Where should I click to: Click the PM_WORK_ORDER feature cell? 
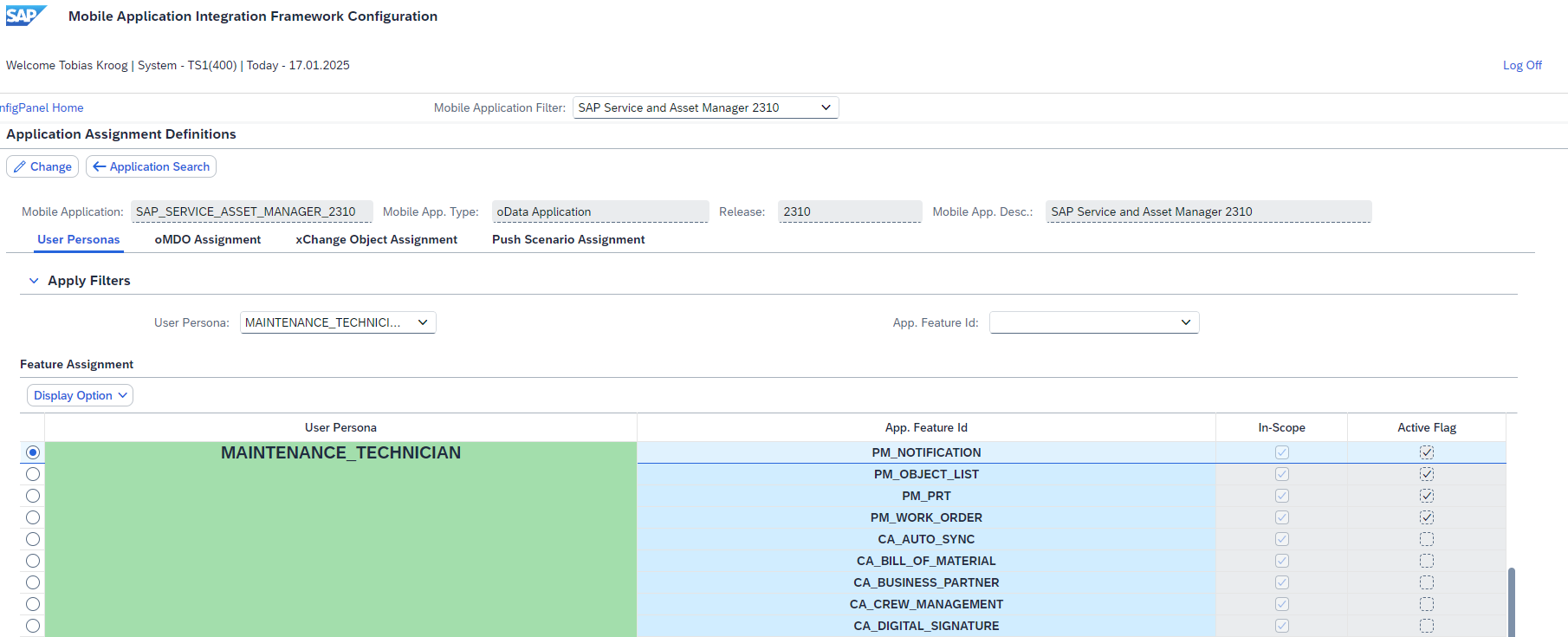coord(926,517)
